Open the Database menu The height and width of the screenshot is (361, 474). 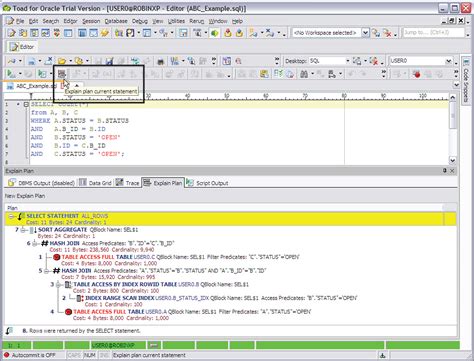tap(116, 21)
